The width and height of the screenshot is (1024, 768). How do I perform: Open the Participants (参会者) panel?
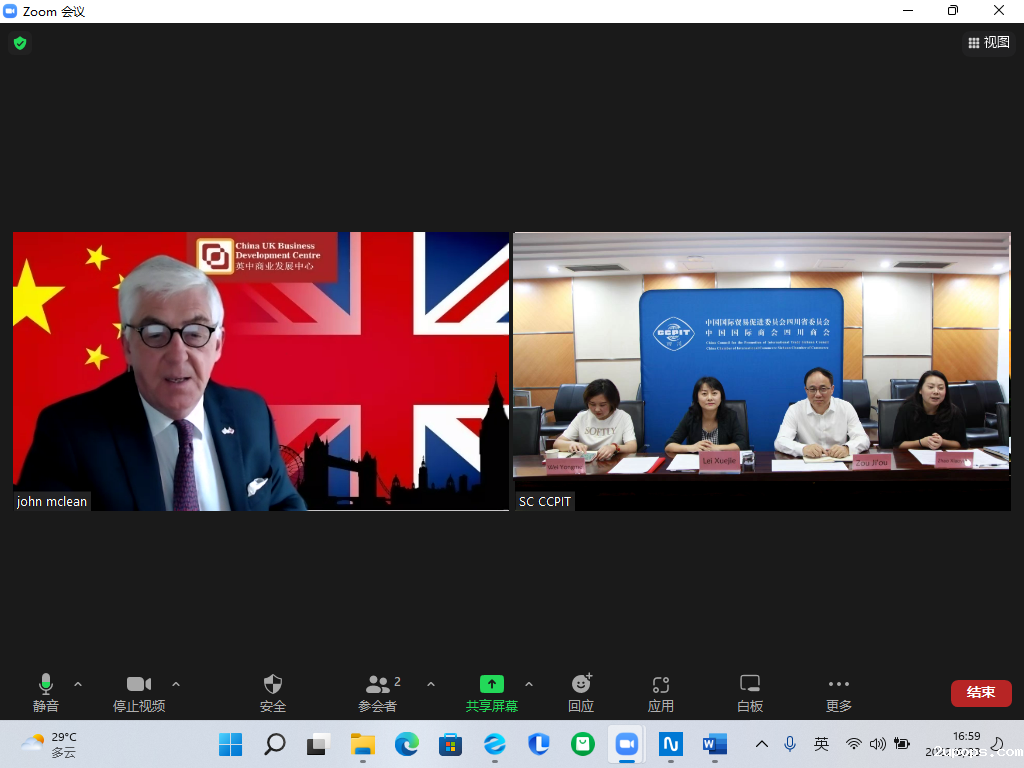click(x=378, y=692)
